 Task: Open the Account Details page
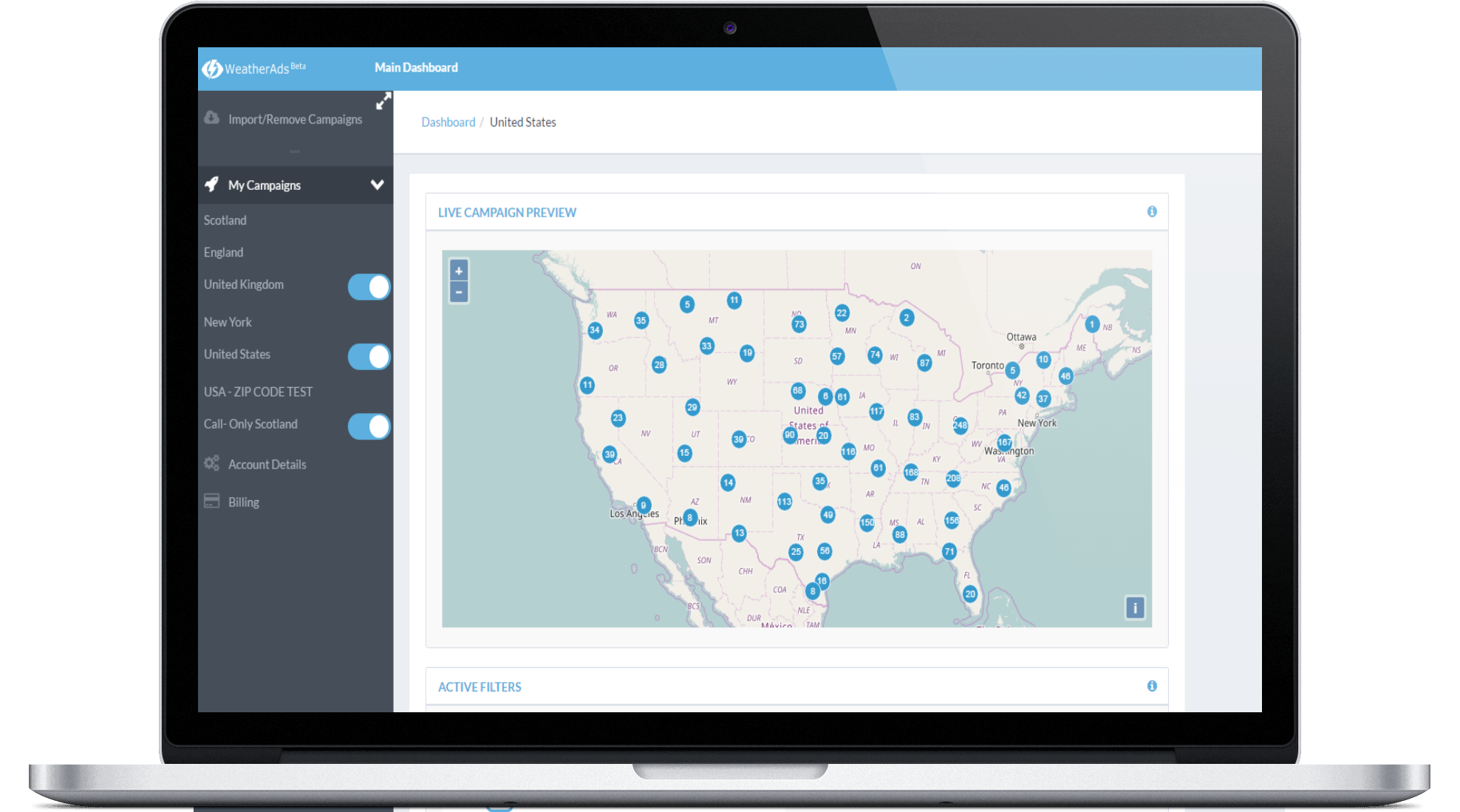[267, 464]
